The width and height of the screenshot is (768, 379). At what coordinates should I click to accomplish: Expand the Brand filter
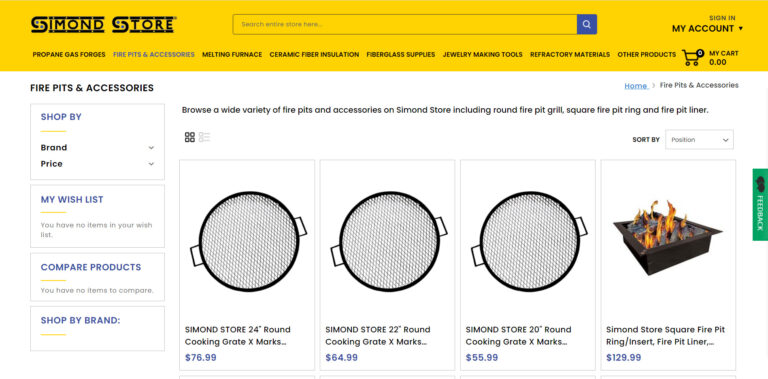pyautogui.click(x=97, y=147)
